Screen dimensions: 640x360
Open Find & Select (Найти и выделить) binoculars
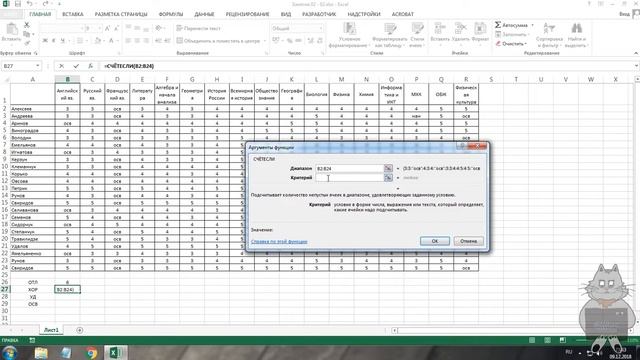[576, 35]
